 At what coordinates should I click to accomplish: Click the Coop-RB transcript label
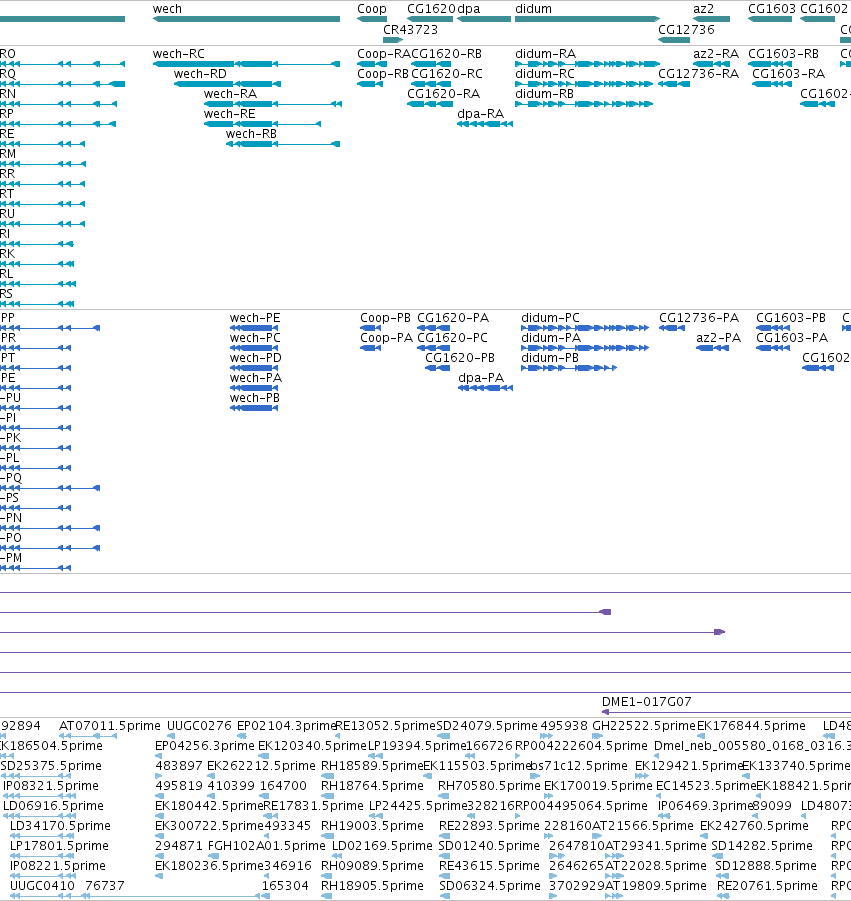(x=383, y=74)
